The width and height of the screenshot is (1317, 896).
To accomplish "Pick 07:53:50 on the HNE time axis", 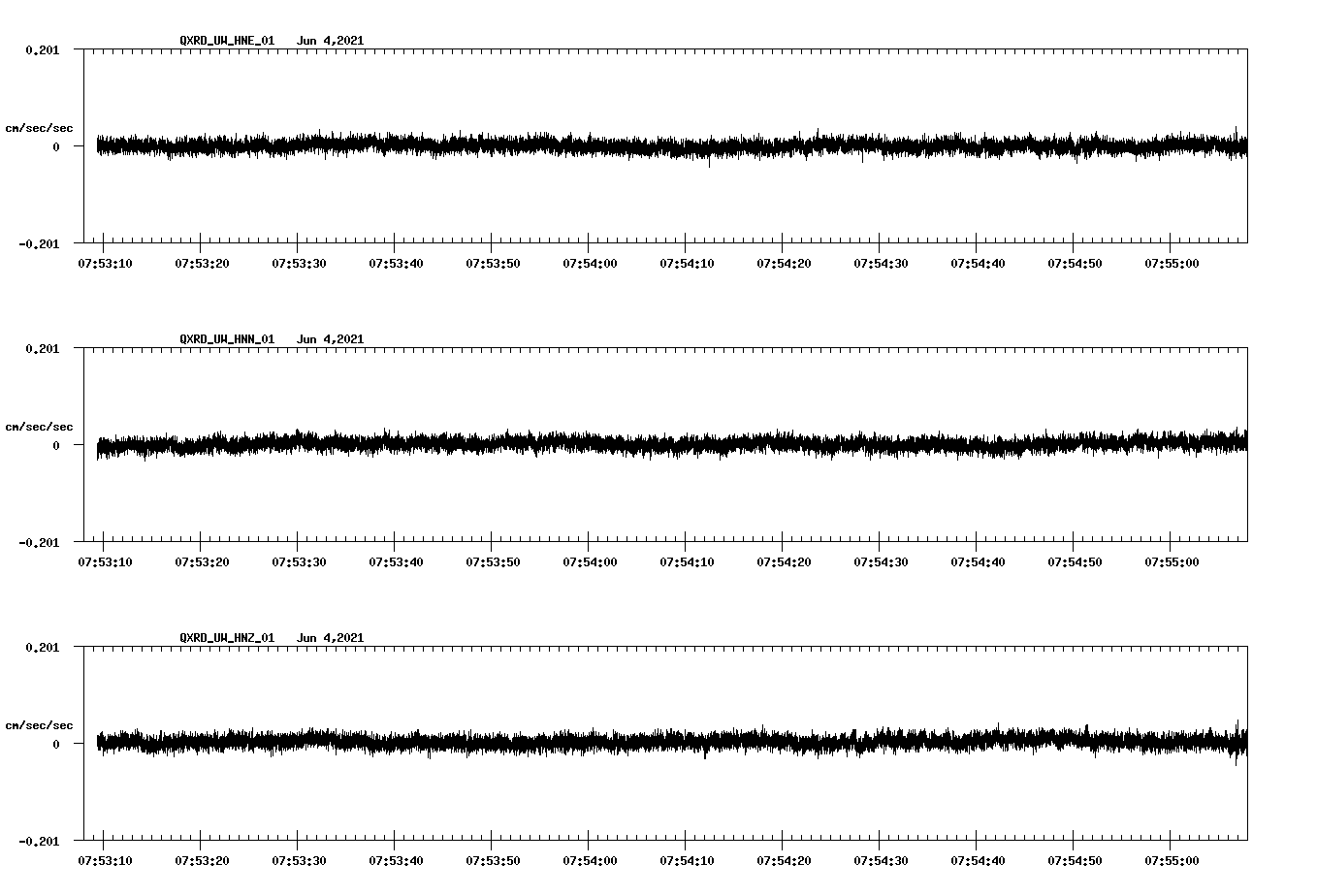I will pos(493,263).
